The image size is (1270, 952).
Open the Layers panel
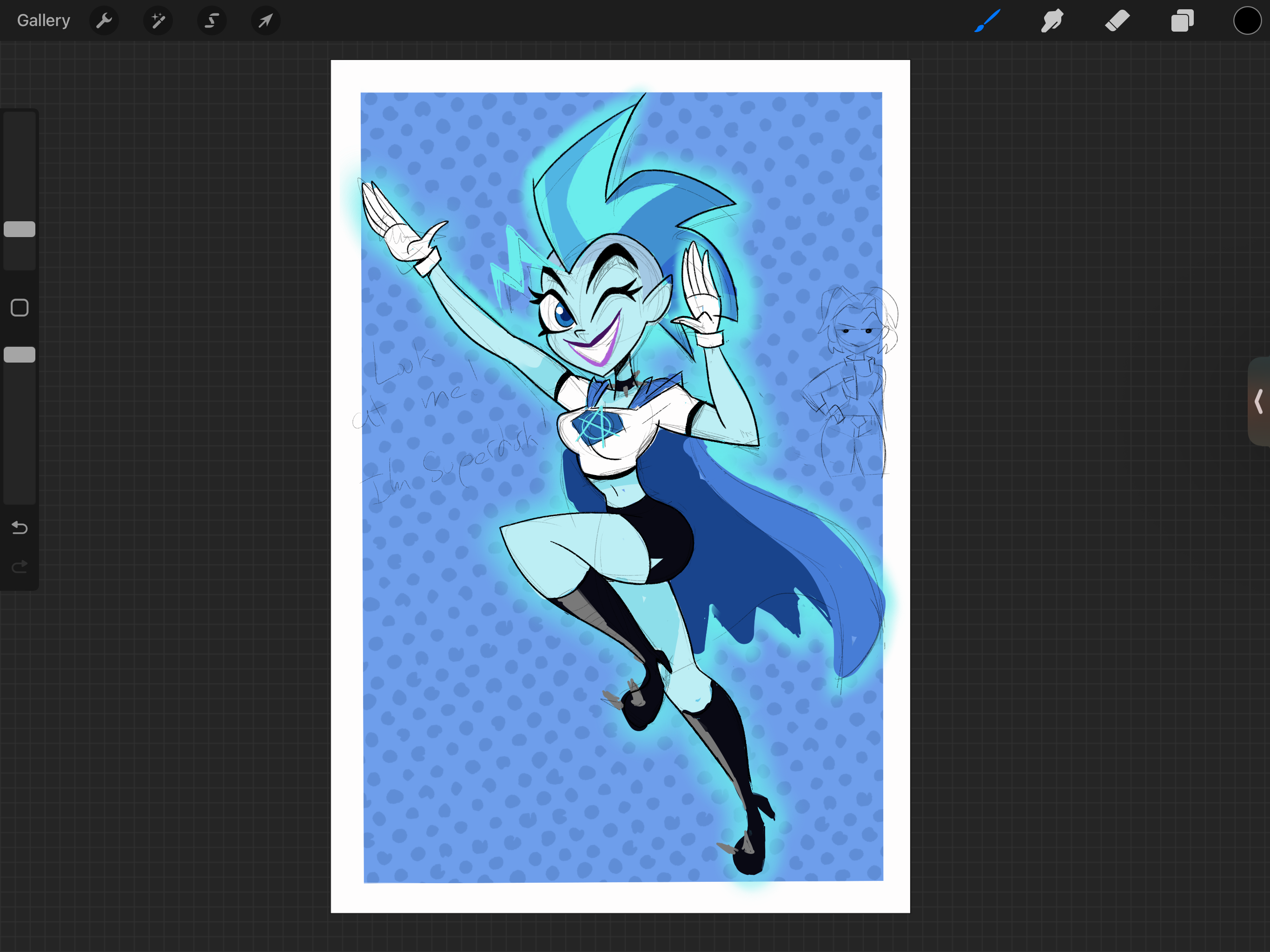[x=1182, y=21]
